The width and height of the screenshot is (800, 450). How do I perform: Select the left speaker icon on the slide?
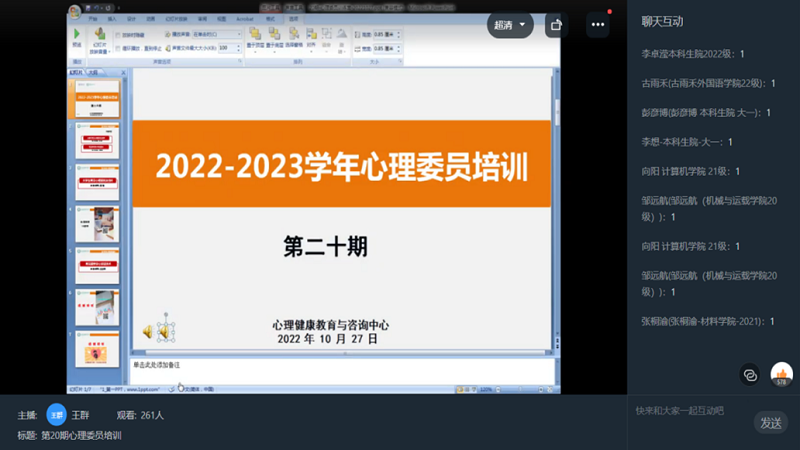point(147,332)
